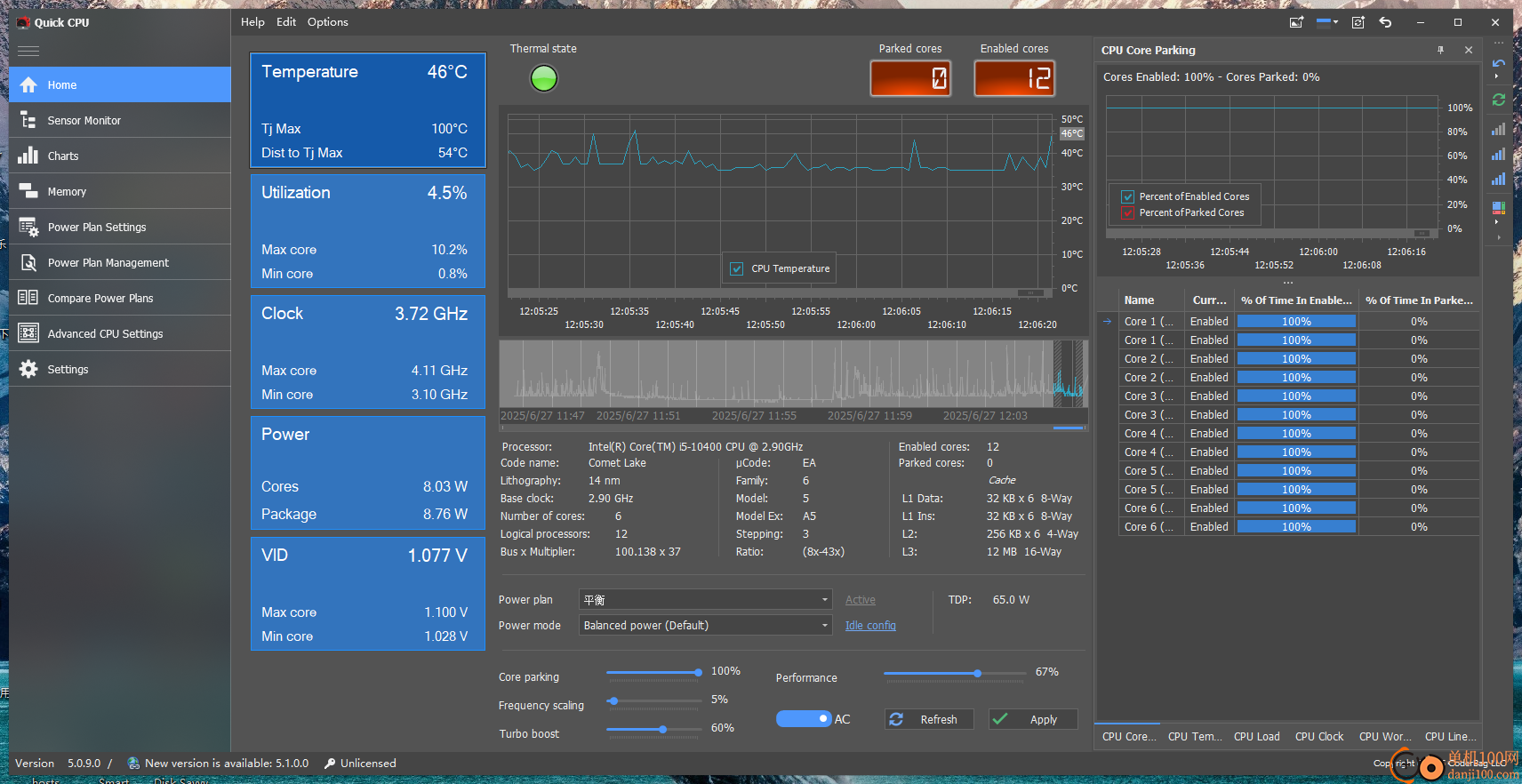Click the new version update icon in status bar
Screen dimensions: 1522x784
point(133,764)
